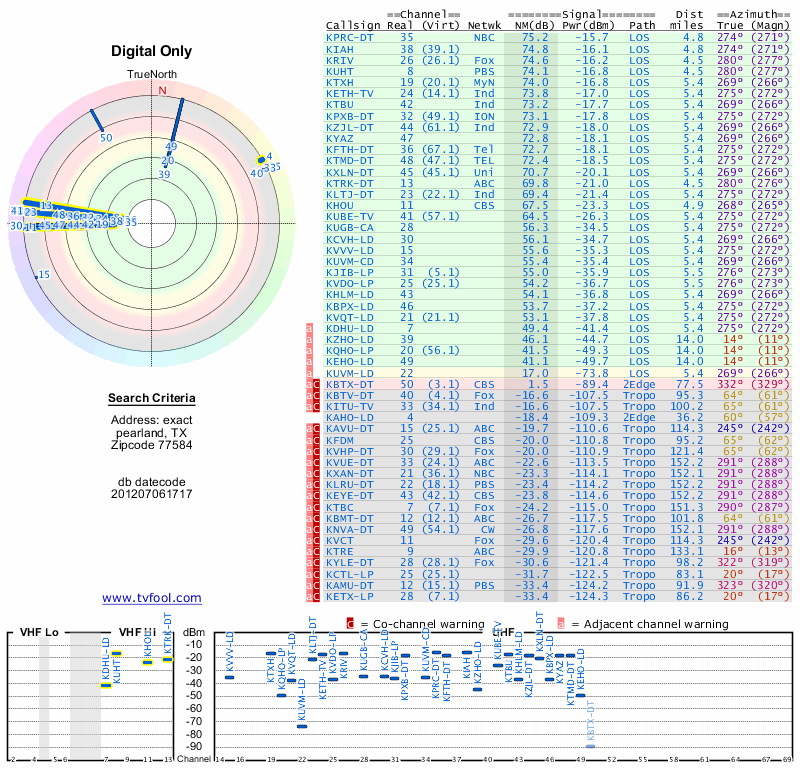Select KLTJ-DT callsign in the table
The height and width of the screenshot is (768, 800).
pos(349,194)
